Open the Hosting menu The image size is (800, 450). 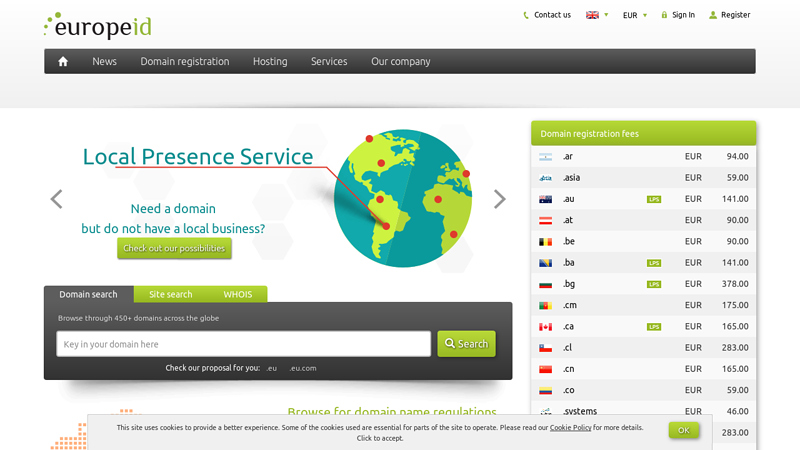(270, 61)
